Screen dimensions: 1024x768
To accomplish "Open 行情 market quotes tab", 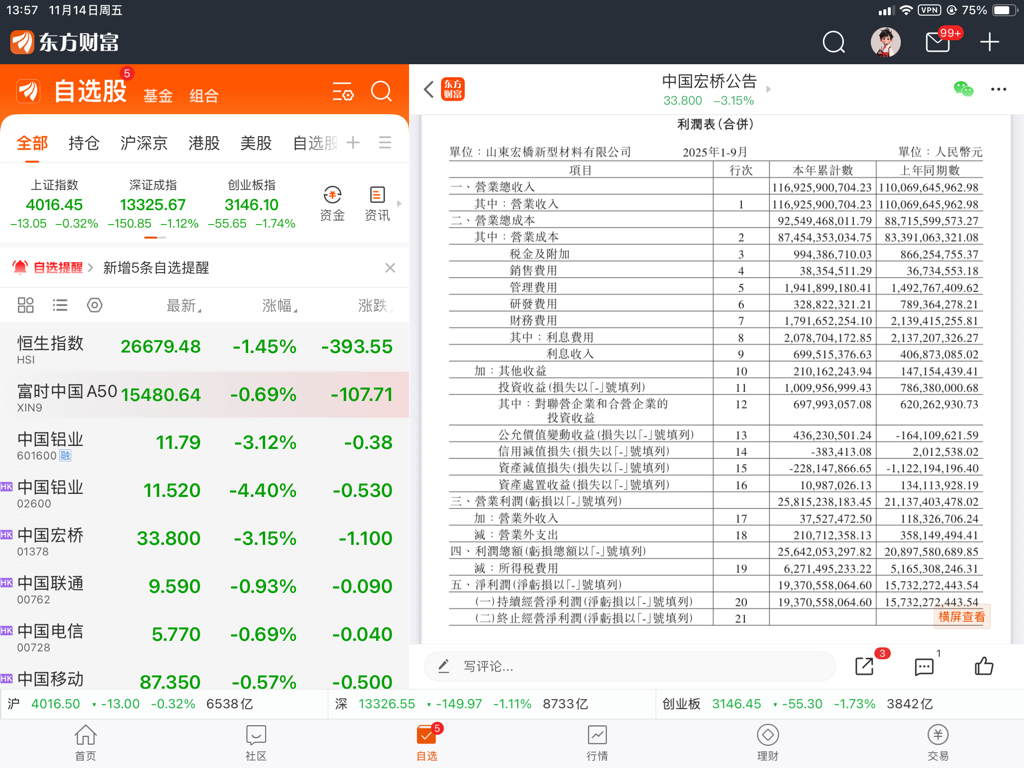I will (597, 743).
